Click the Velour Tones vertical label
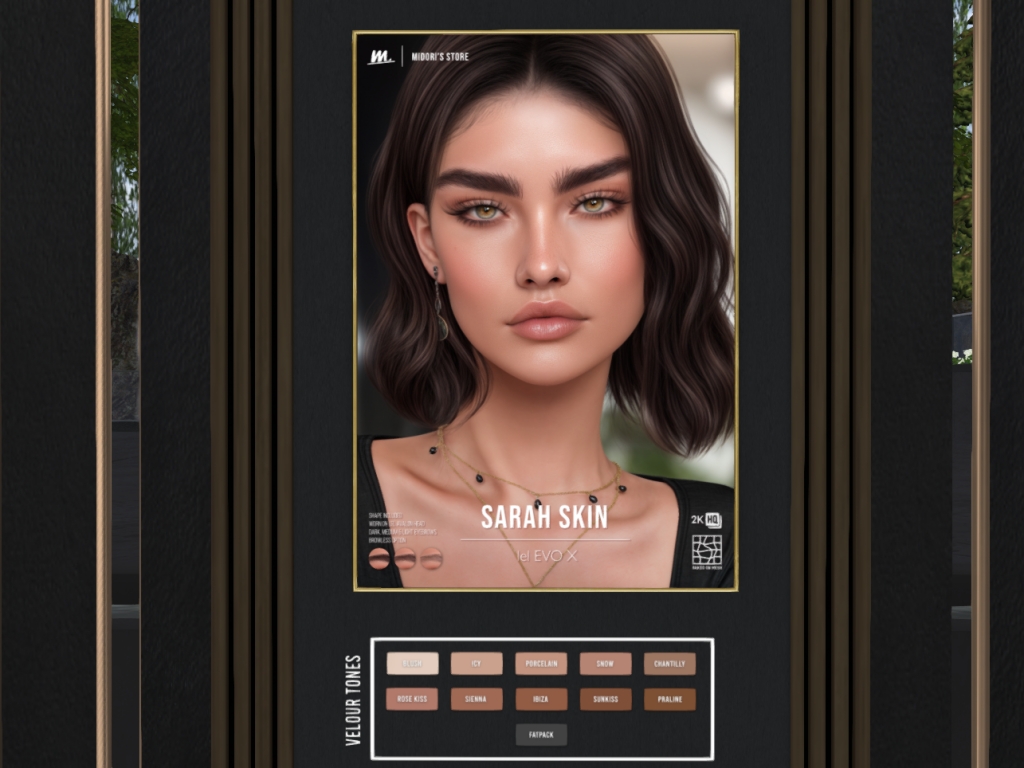The height and width of the screenshot is (768, 1024). coord(353,700)
